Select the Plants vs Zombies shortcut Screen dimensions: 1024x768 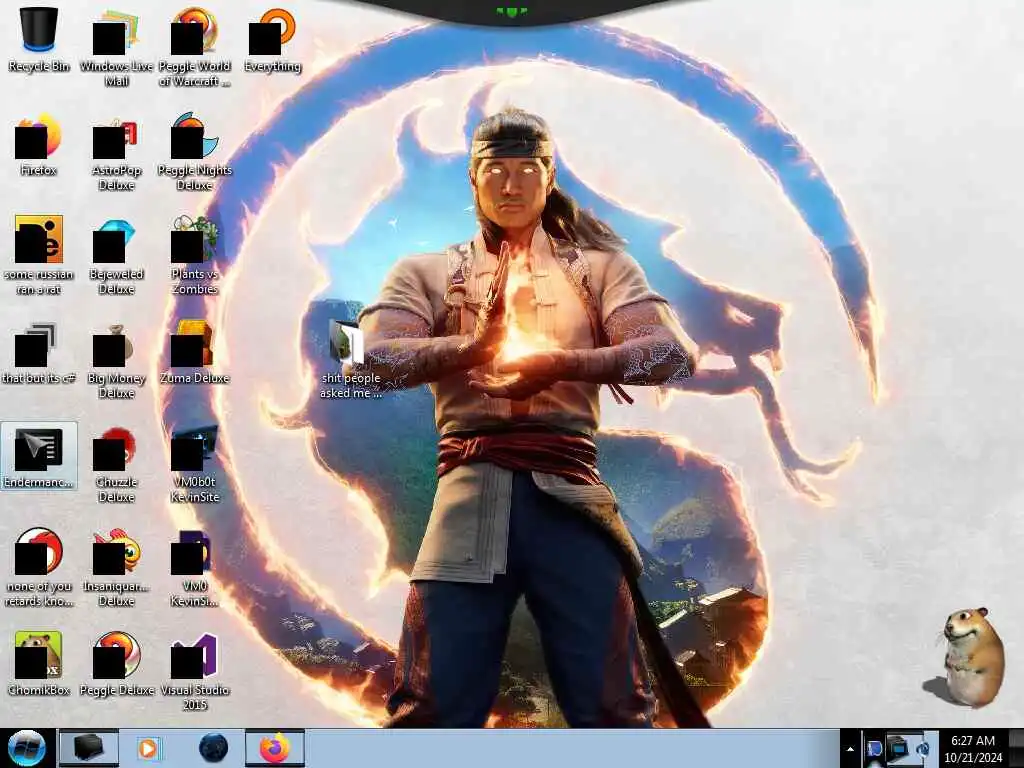[195, 255]
